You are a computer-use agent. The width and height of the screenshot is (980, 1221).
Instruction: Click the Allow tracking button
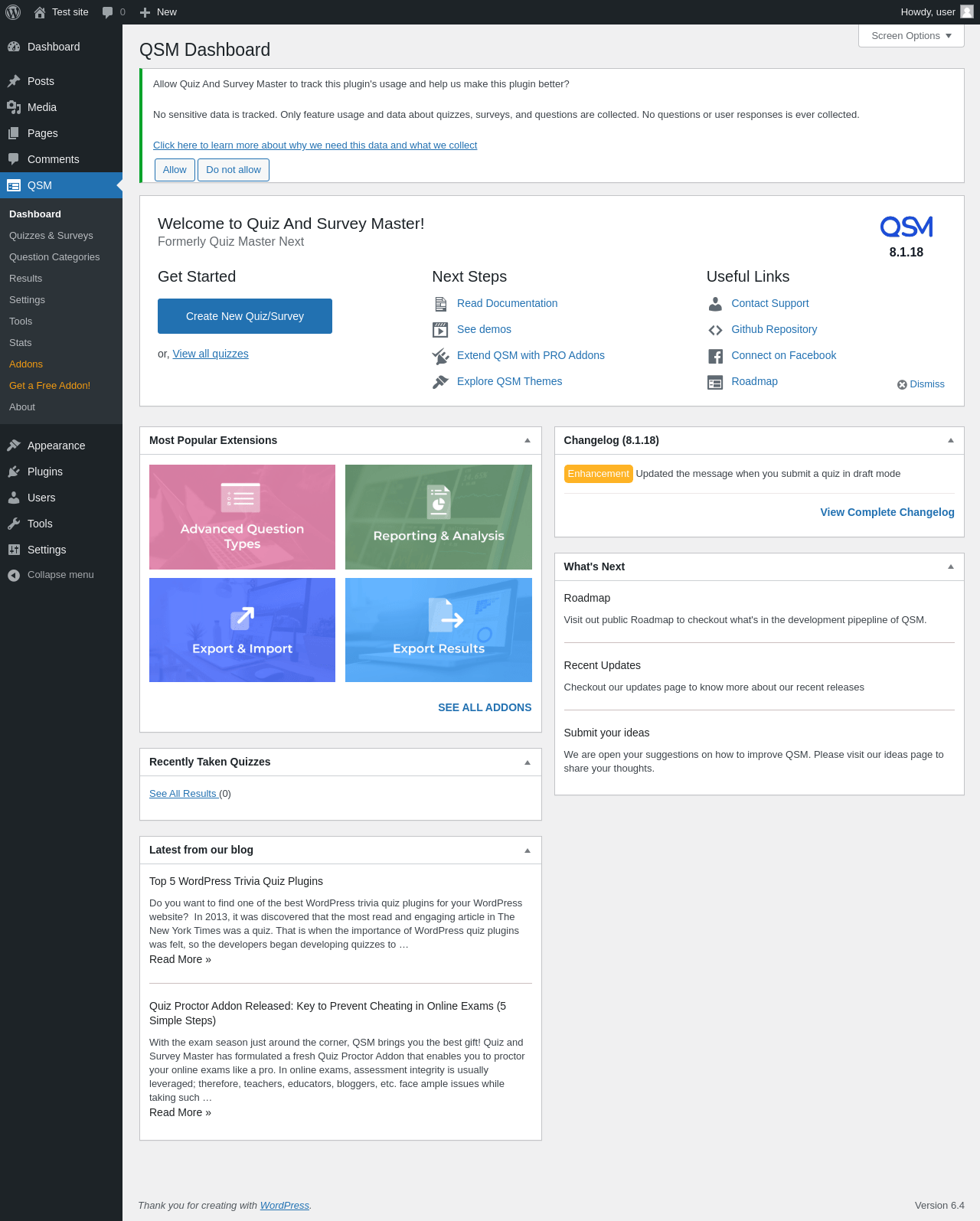pyautogui.click(x=175, y=170)
